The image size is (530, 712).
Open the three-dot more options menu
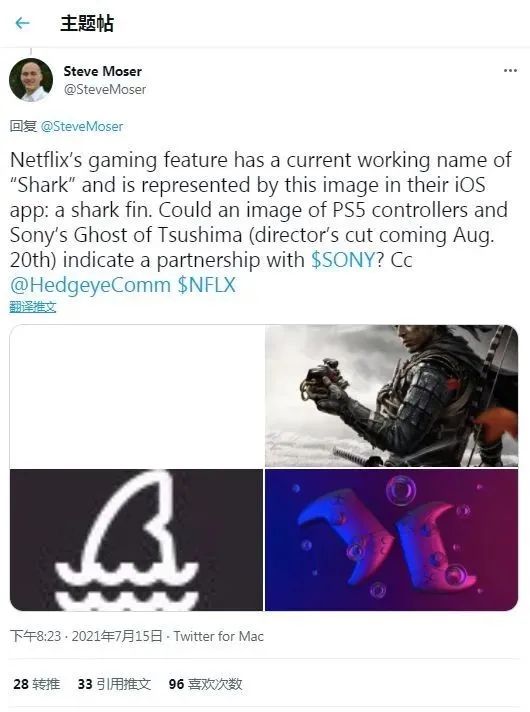[x=510, y=70]
